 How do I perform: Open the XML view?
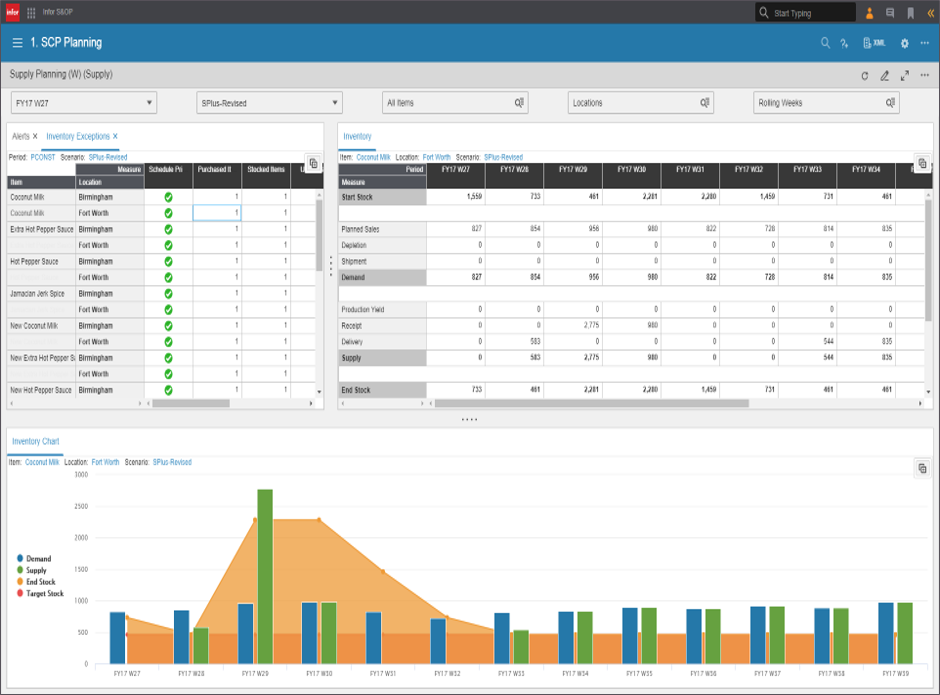[878, 44]
